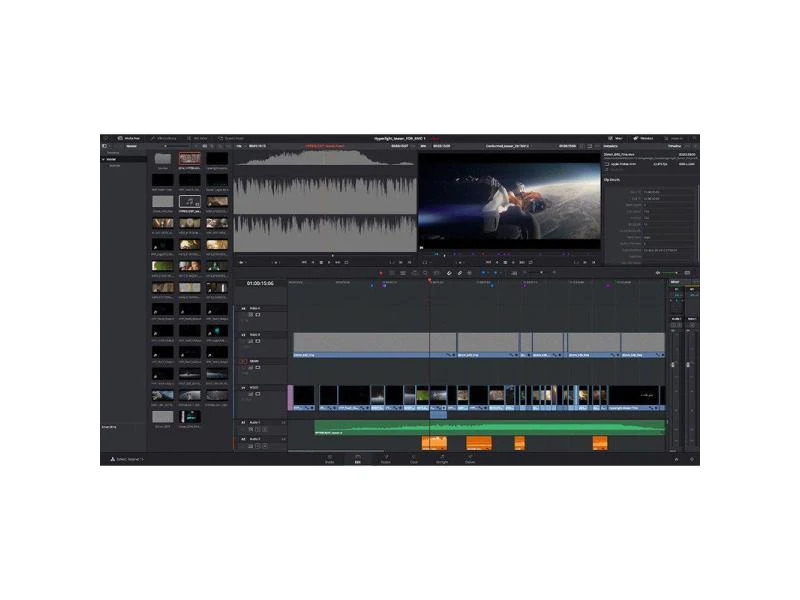Switch to the Deliver page tab

[470, 459]
